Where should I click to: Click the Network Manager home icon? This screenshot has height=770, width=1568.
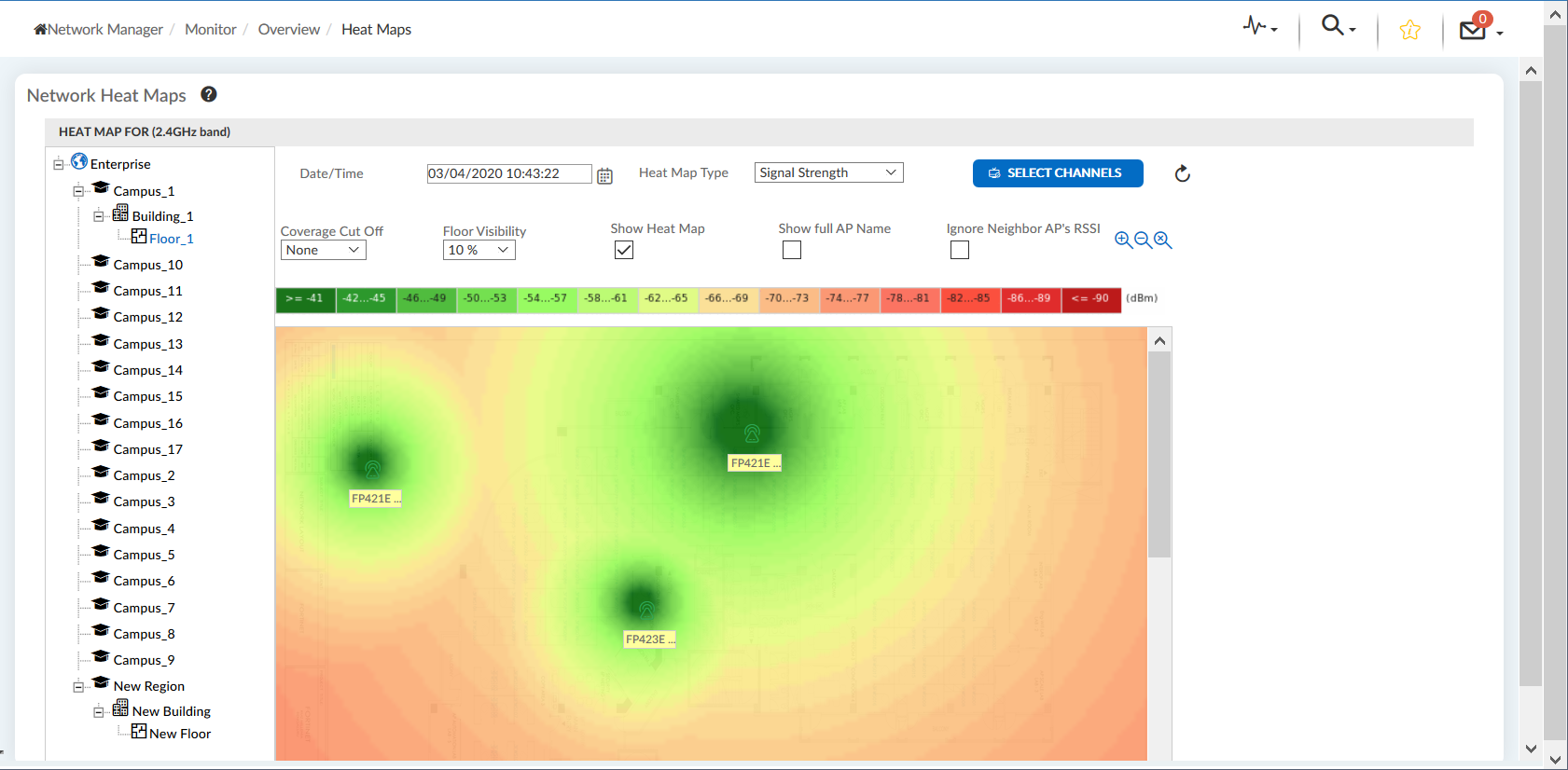click(40, 29)
